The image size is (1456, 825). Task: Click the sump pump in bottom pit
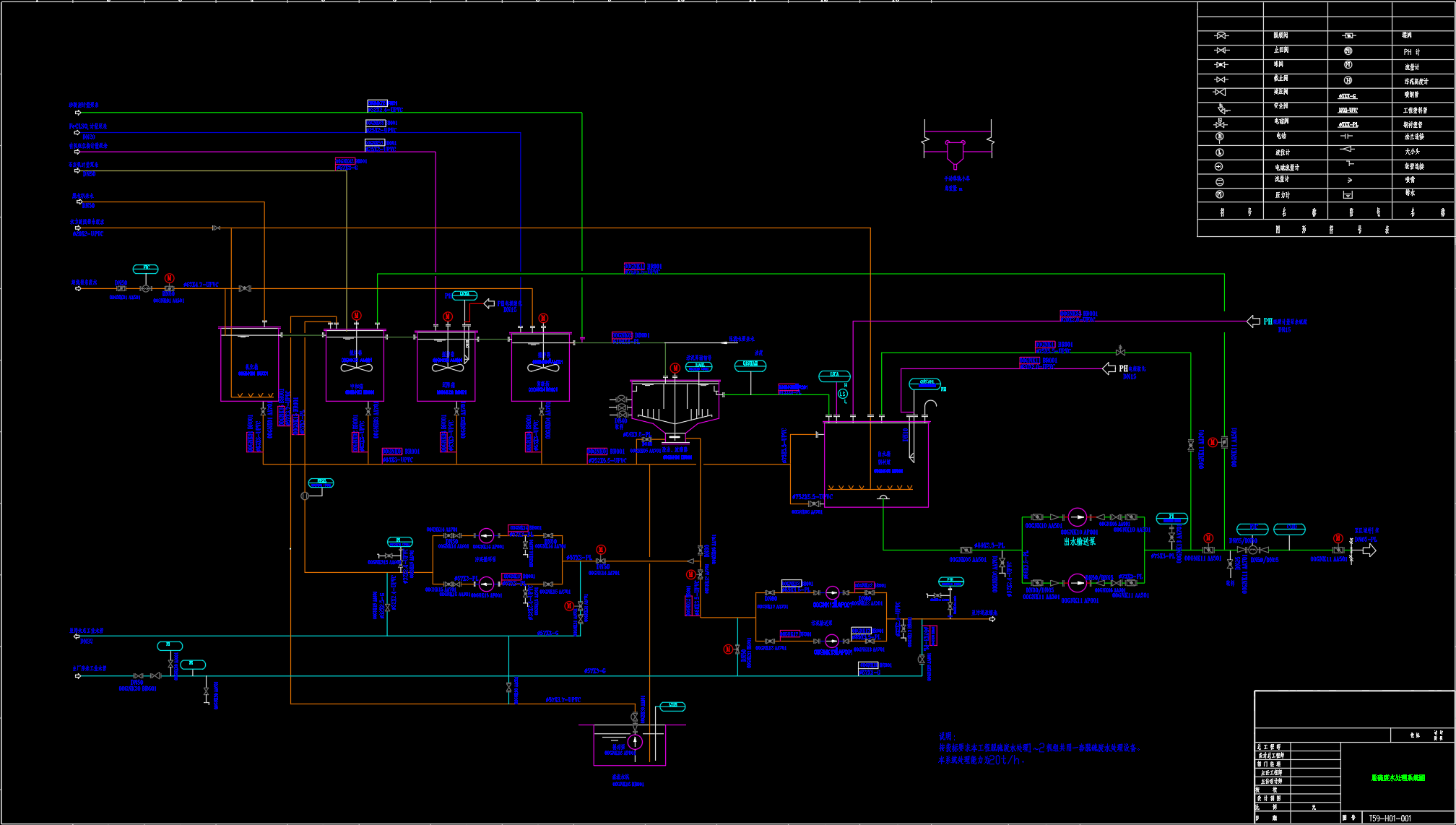click(635, 742)
